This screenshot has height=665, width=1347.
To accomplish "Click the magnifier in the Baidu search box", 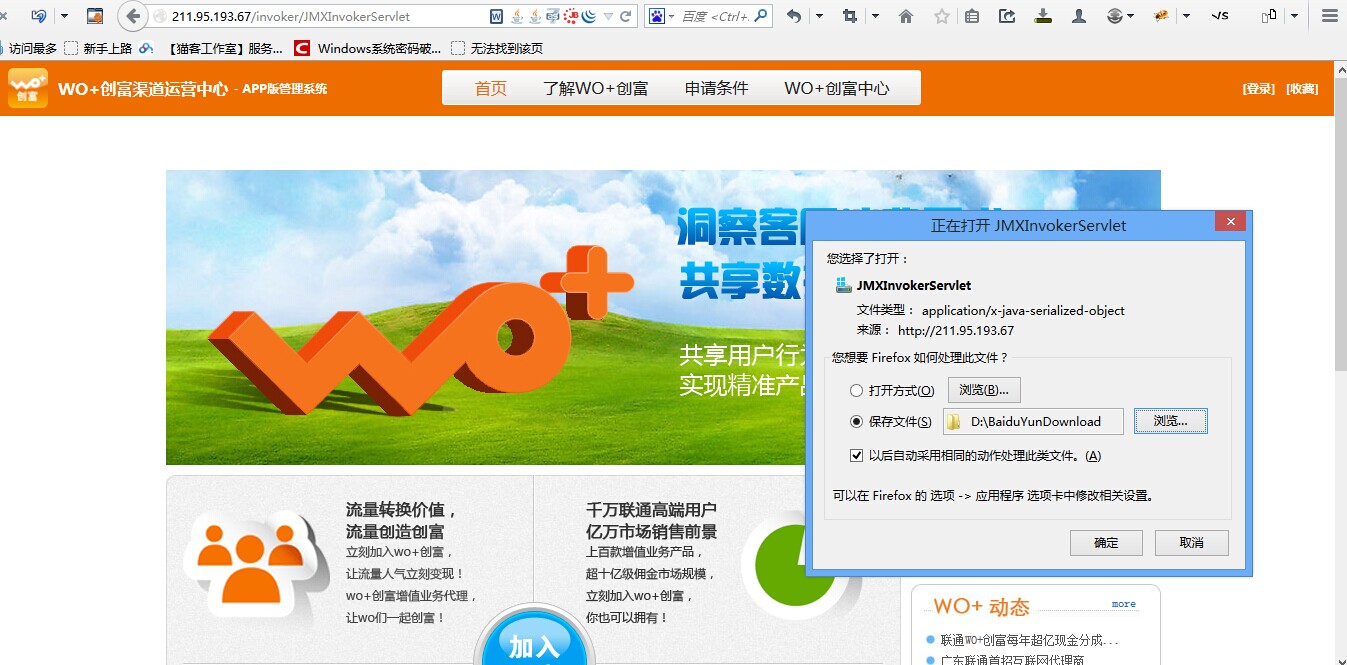I will pos(762,16).
